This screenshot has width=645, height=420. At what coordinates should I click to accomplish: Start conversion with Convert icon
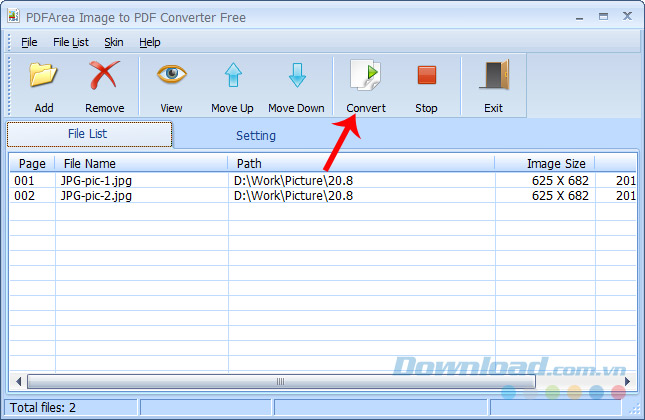[365, 75]
